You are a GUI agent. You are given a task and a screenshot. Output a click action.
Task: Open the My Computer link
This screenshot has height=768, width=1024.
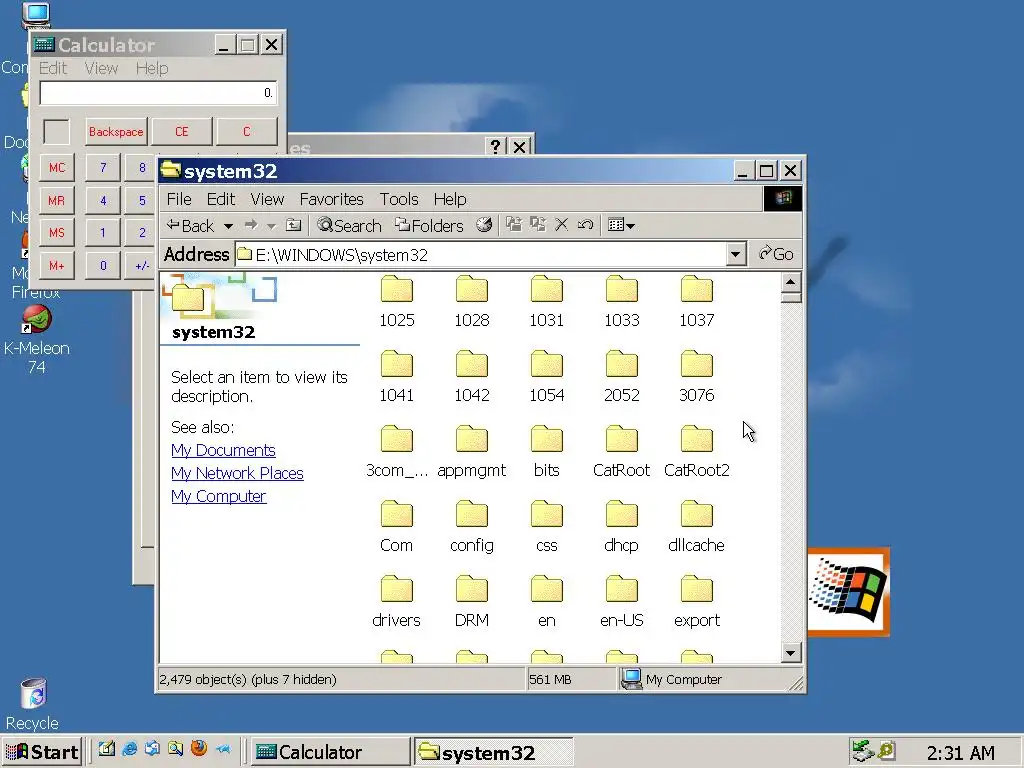pyautogui.click(x=219, y=496)
